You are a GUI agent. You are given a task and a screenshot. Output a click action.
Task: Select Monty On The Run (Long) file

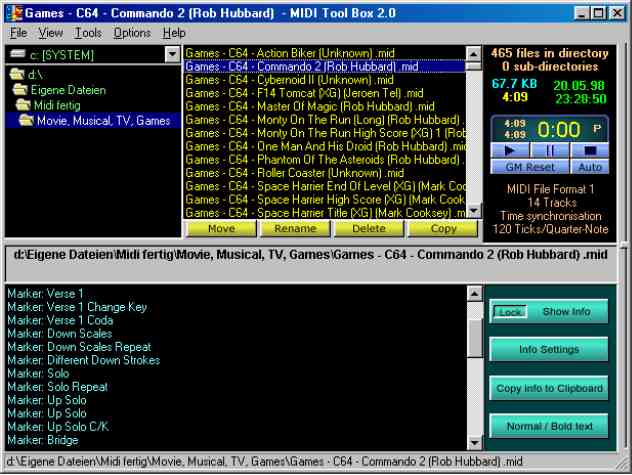tap(325, 120)
